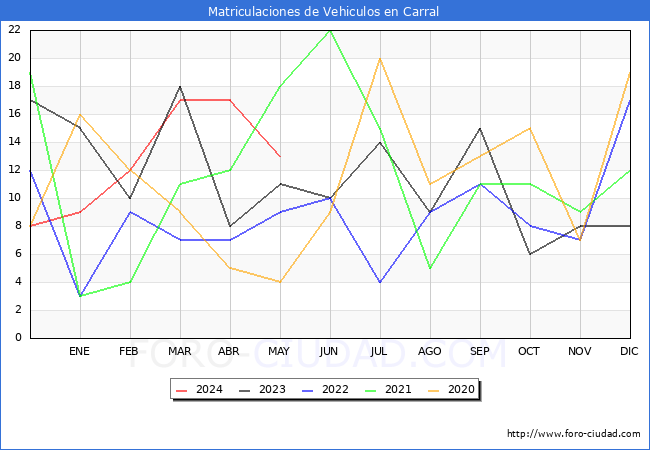The image size is (650, 450).
Task: Click the y-axis value 12
Action: 15,169
